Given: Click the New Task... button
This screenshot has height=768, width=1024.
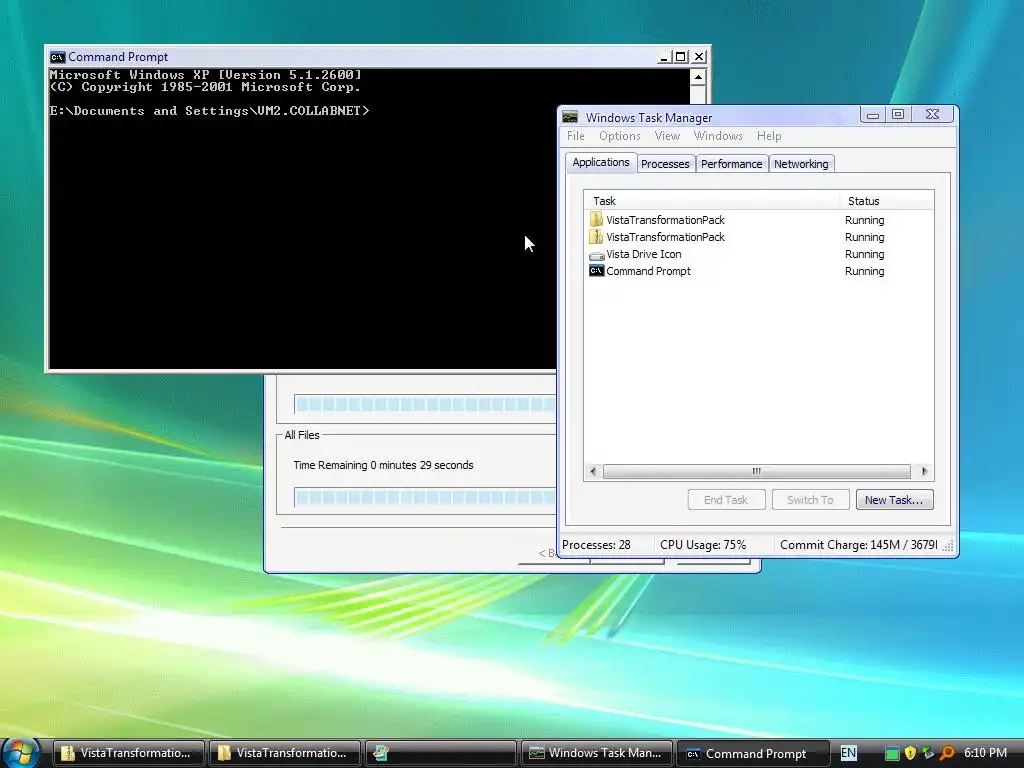Looking at the screenshot, I should [894, 500].
